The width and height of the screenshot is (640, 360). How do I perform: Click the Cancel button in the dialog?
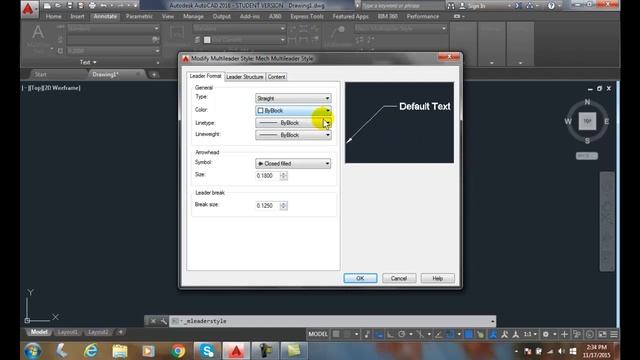399,278
